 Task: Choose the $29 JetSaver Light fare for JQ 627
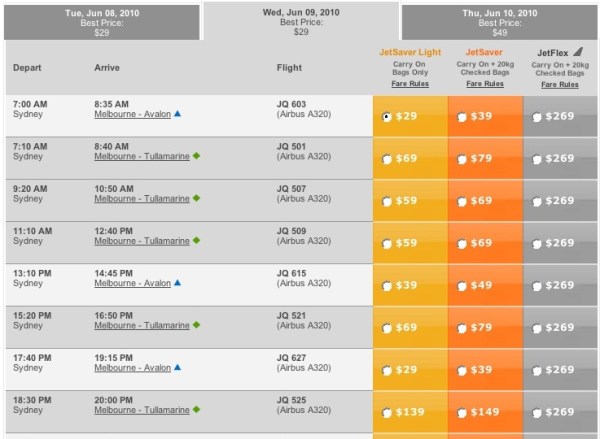pyautogui.click(x=387, y=370)
